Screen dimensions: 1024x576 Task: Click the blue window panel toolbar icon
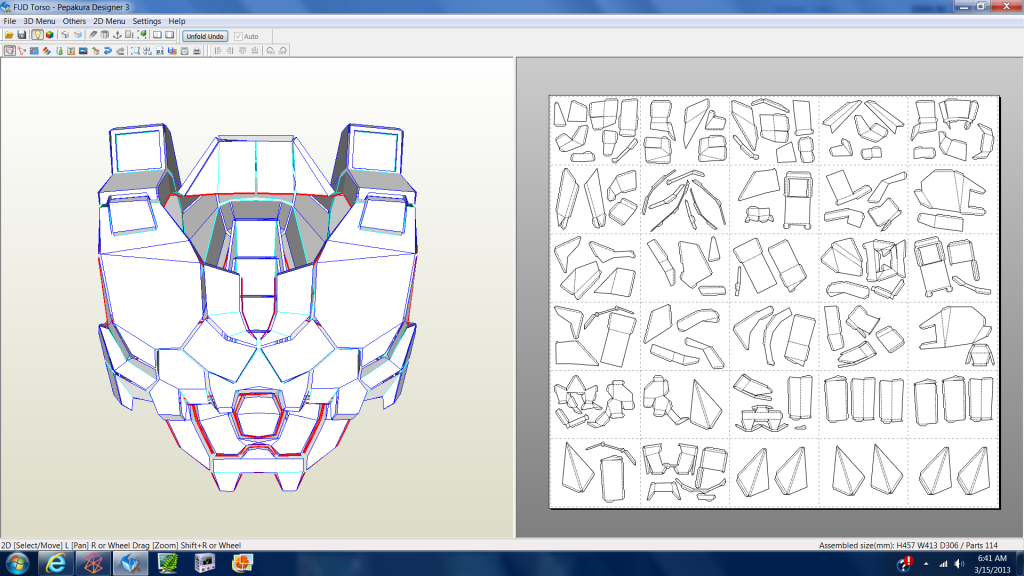click(x=34, y=51)
